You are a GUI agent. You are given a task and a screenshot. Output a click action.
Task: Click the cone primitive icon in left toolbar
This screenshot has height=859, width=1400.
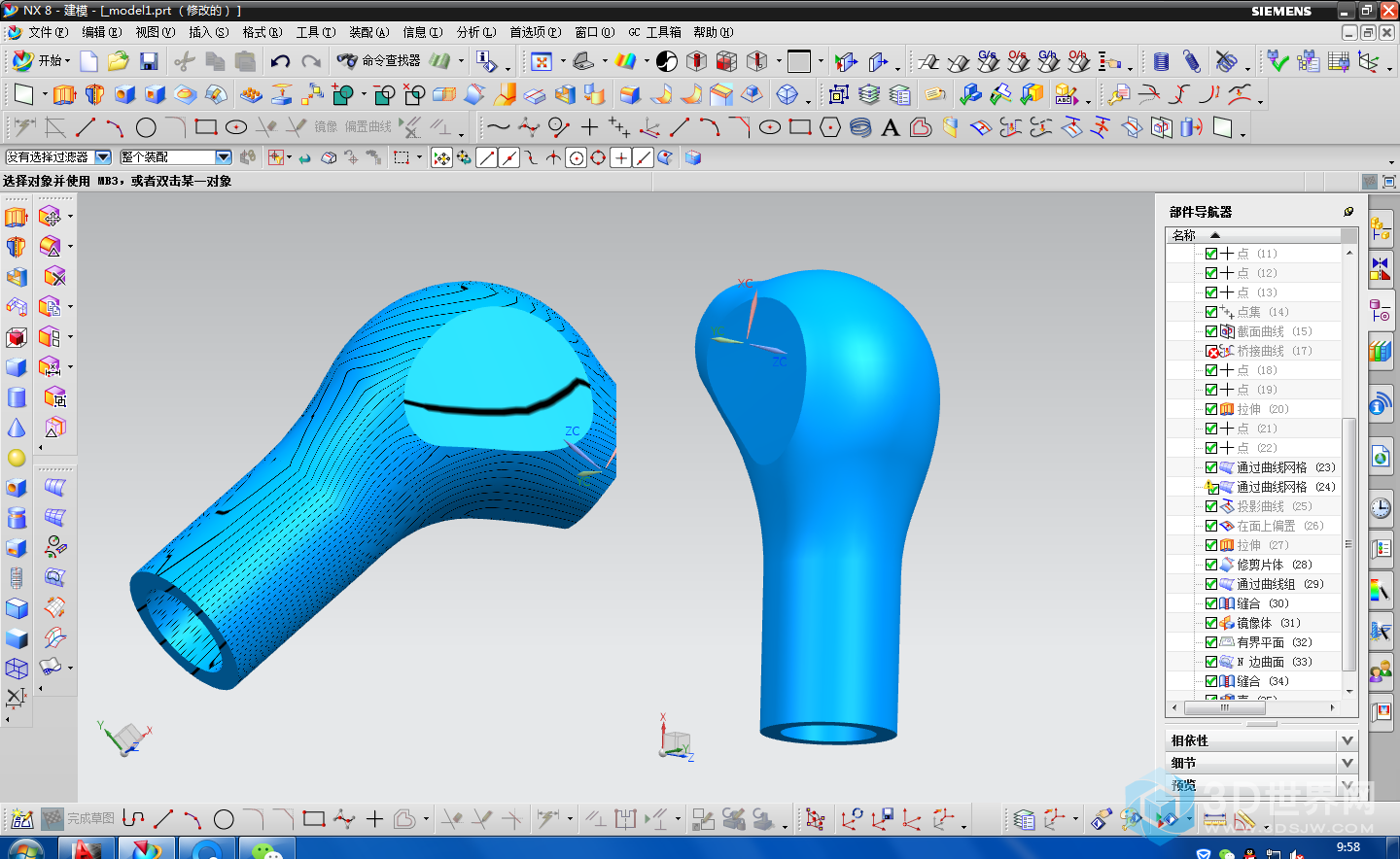[x=17, y=428]
